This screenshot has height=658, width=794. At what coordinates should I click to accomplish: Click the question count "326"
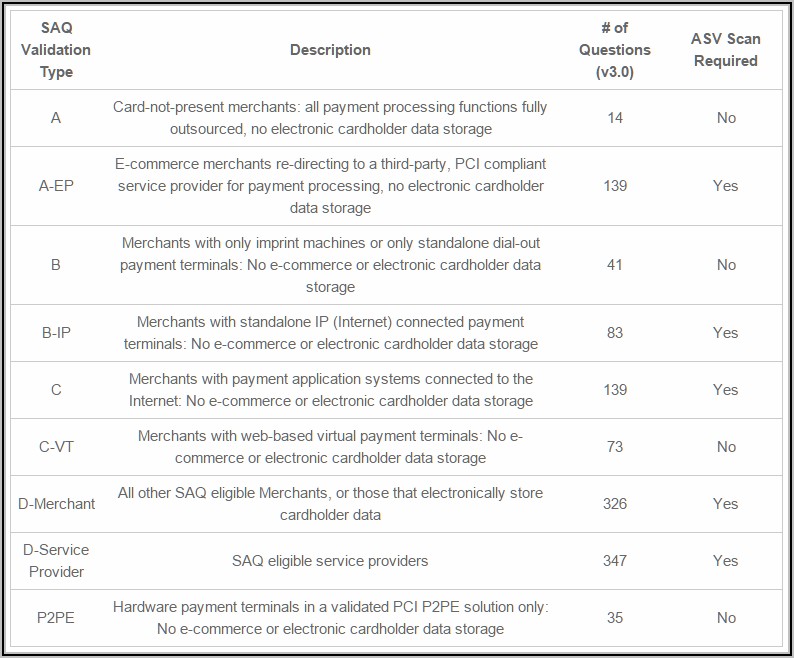tap(615, 504)
